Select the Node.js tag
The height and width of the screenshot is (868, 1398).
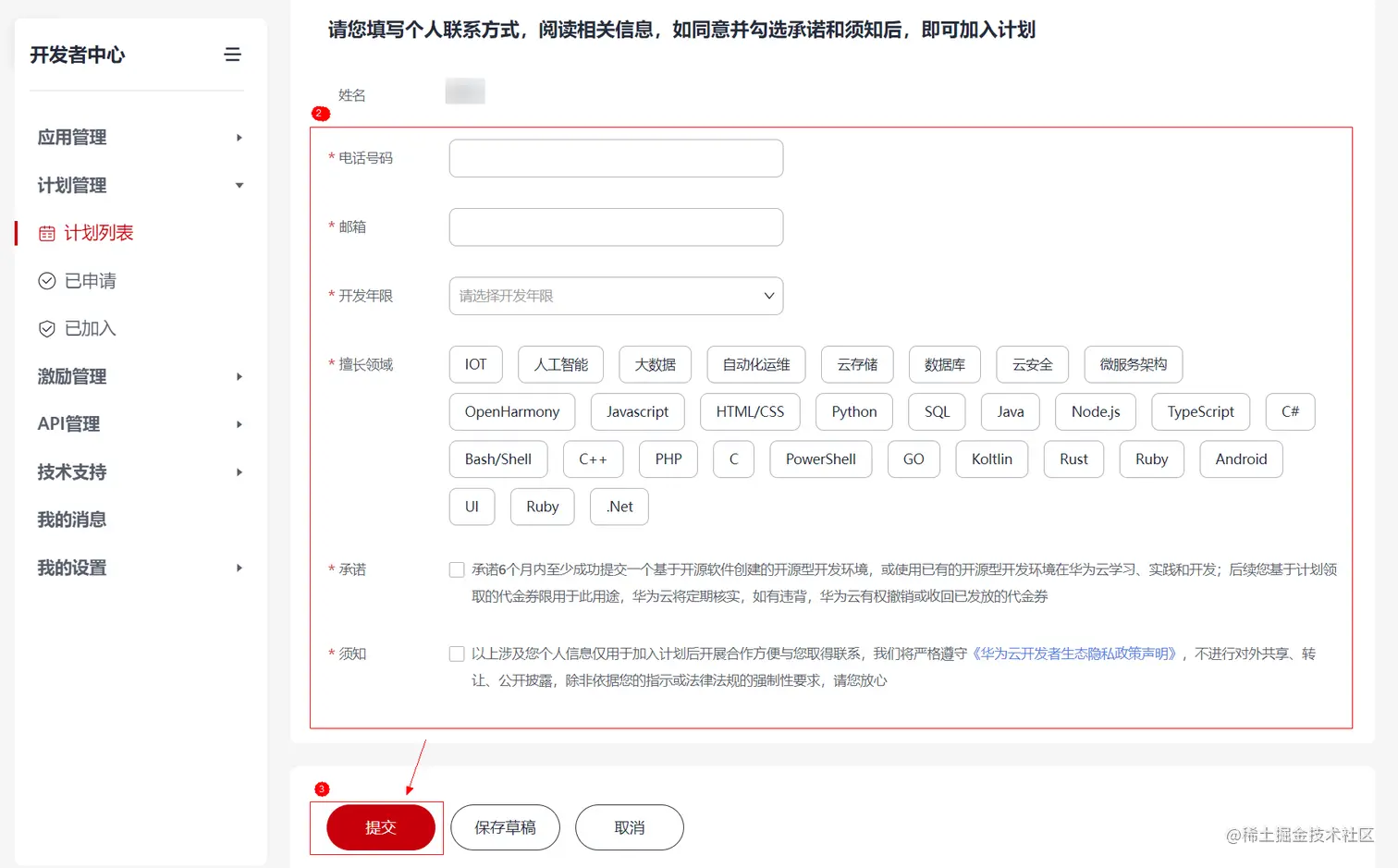(x=1096, y=411)
